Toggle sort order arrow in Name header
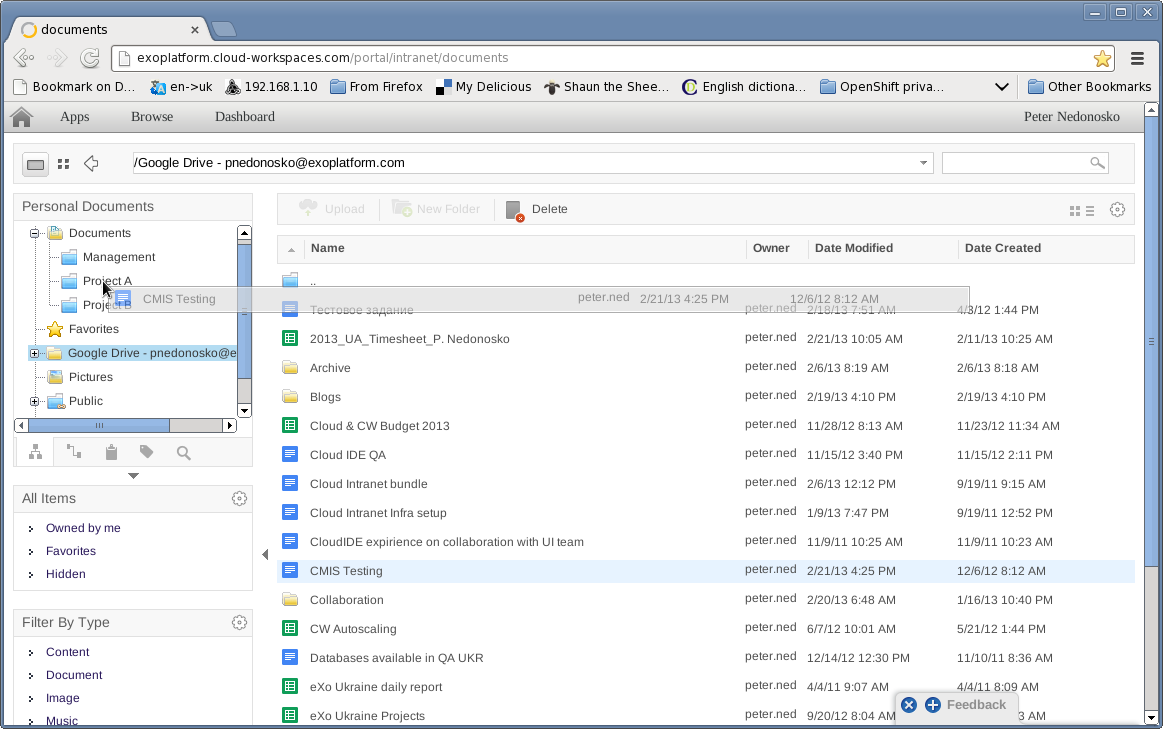This screenshot has width=1163, height=729. pos(291,249)
